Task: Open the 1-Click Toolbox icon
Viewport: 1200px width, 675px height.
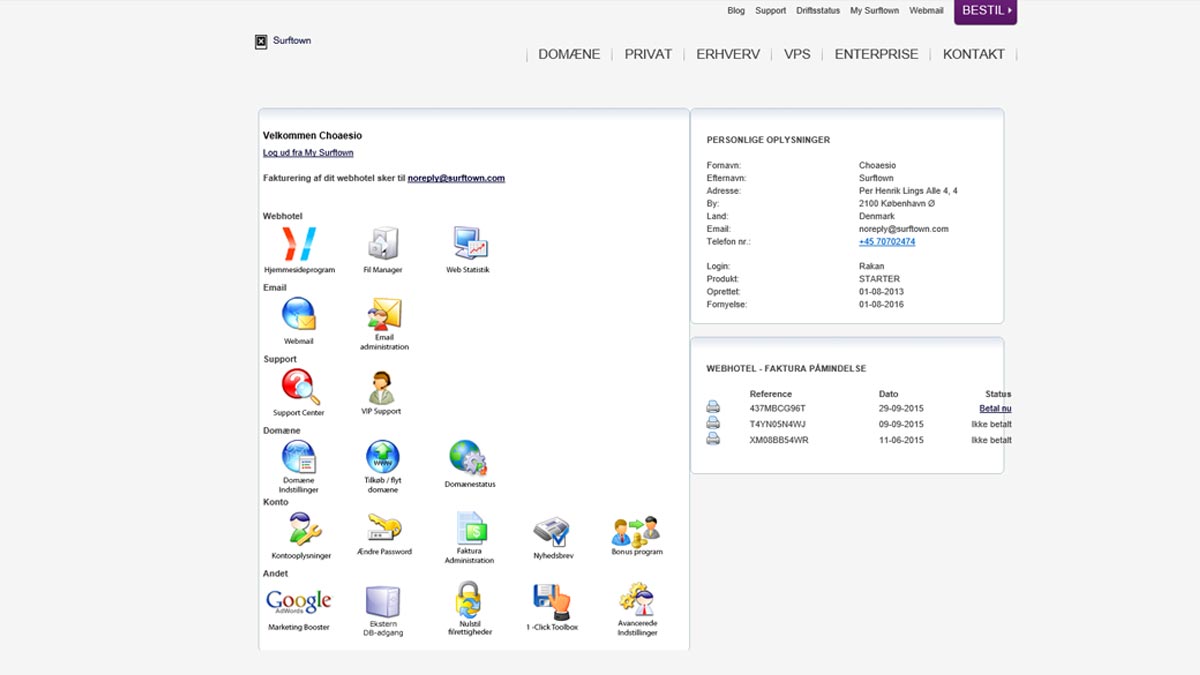Action: (551, 601)
